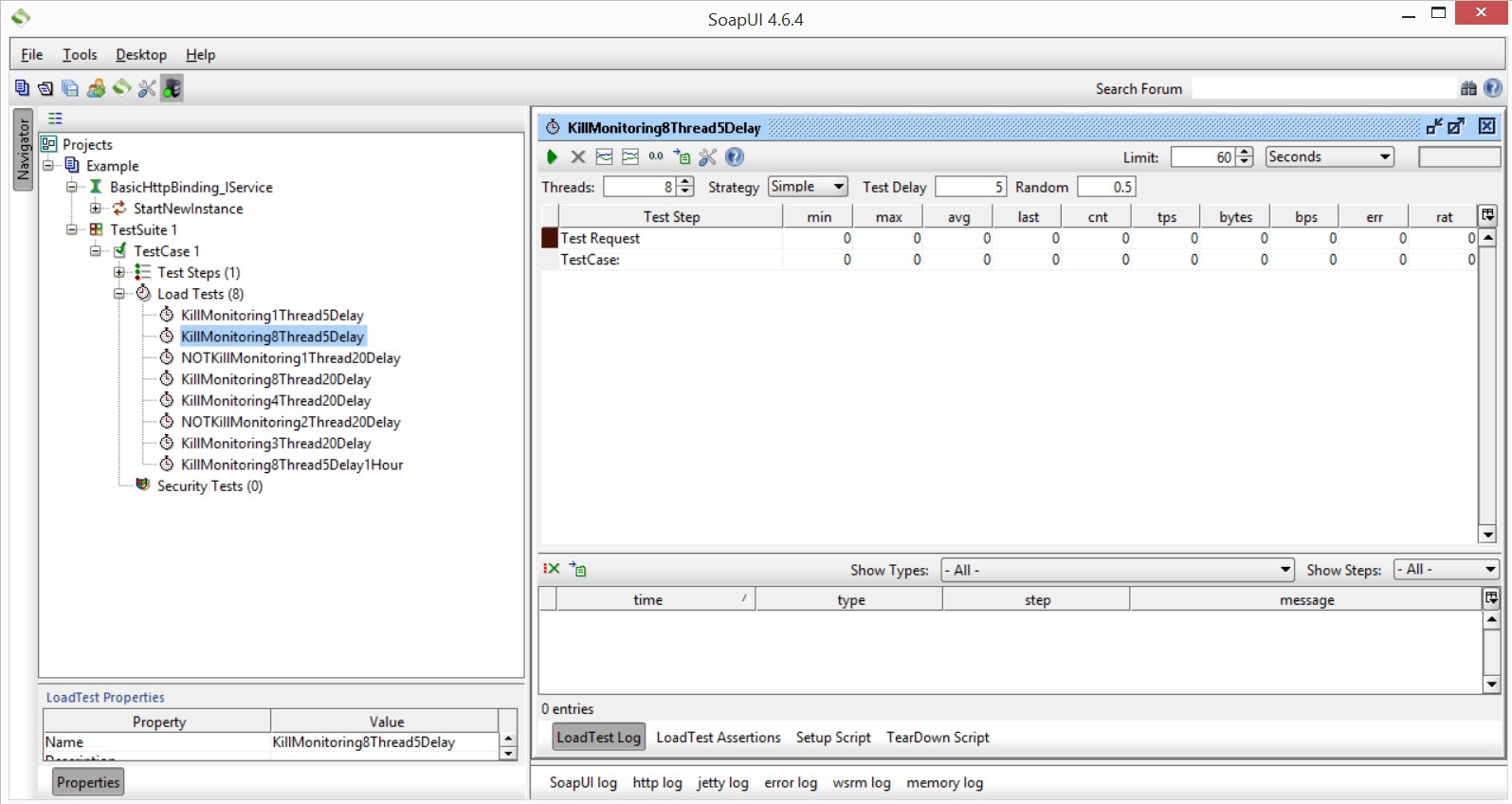Screen dimensions: 1512x804
Task: Open the statistics history graph icon
Action: pyautogui.click(x=629, y=157)
